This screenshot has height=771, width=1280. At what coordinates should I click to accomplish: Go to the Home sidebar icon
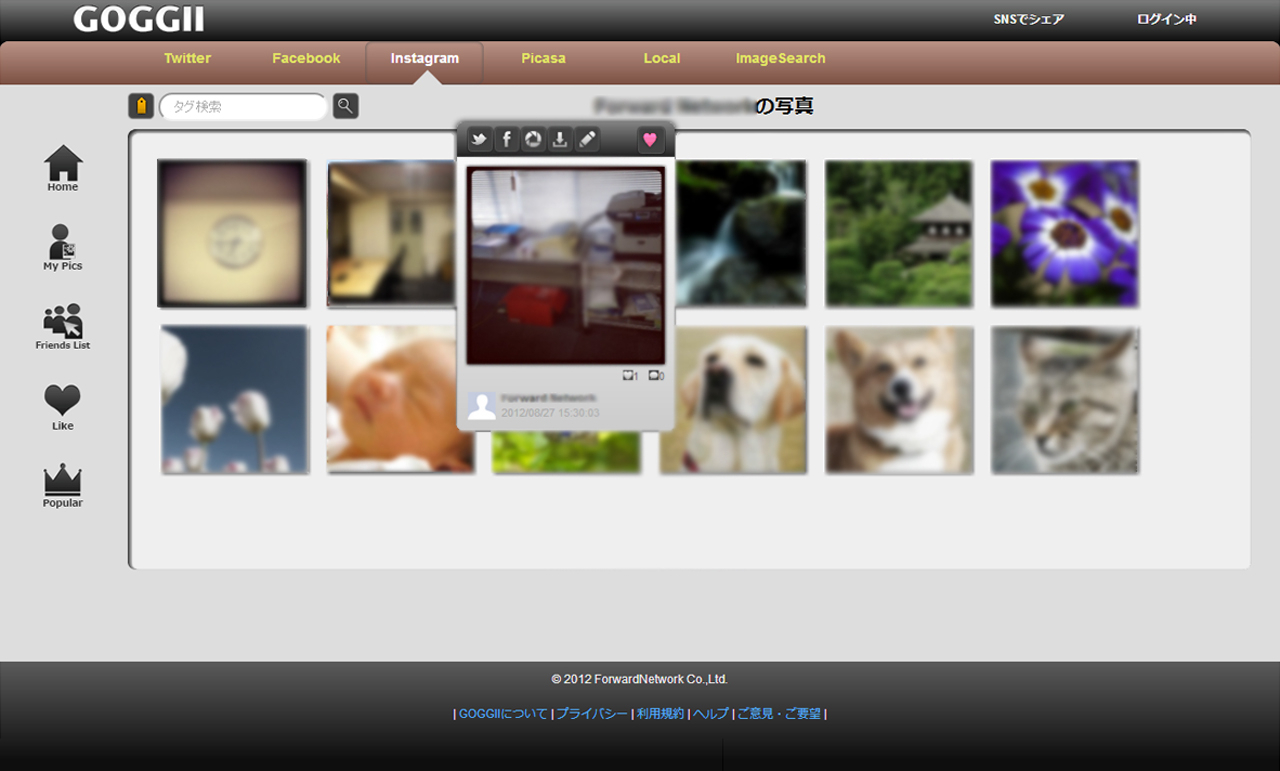tap(63, 168)
